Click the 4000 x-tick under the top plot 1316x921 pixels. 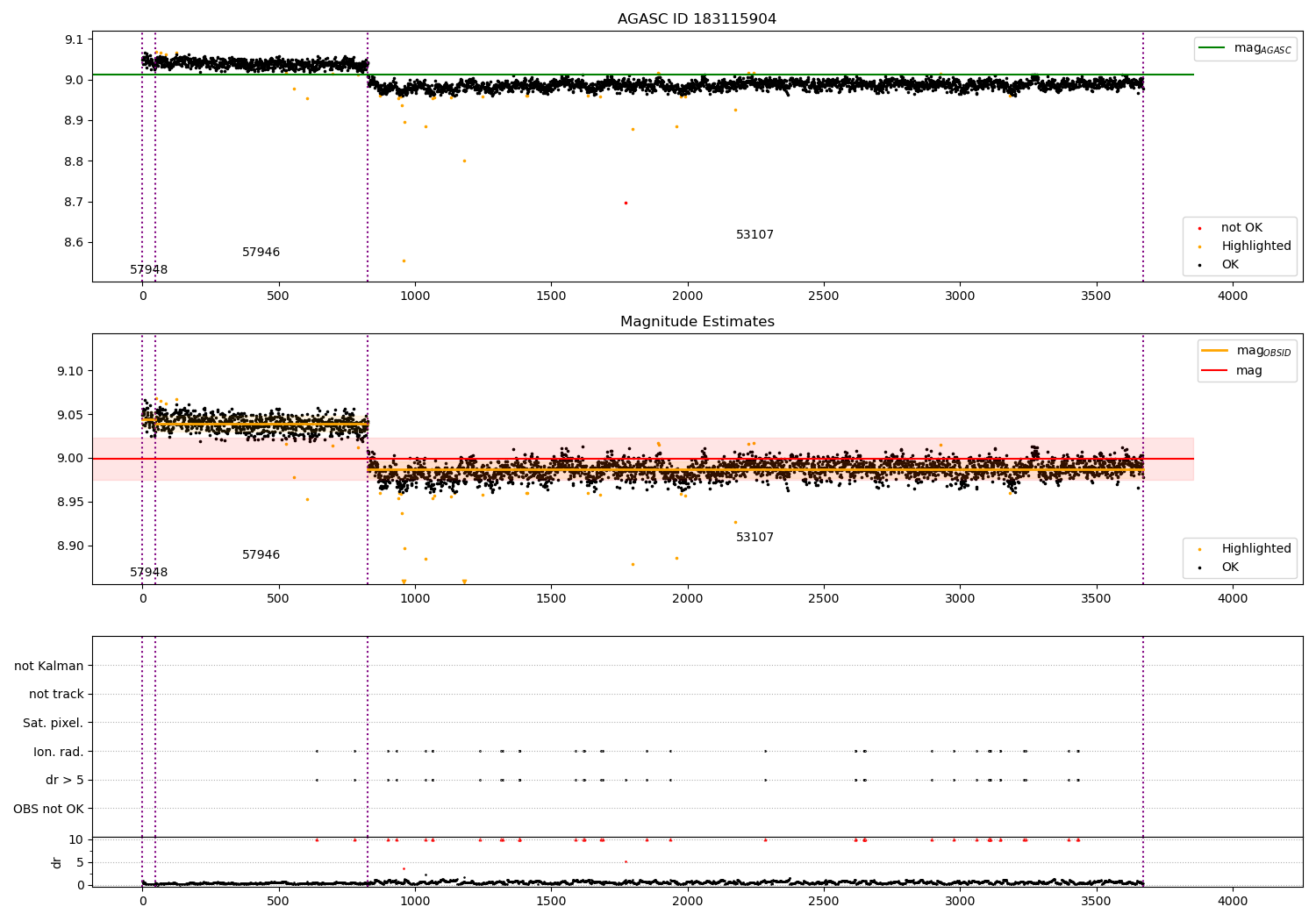point(1233,296)
